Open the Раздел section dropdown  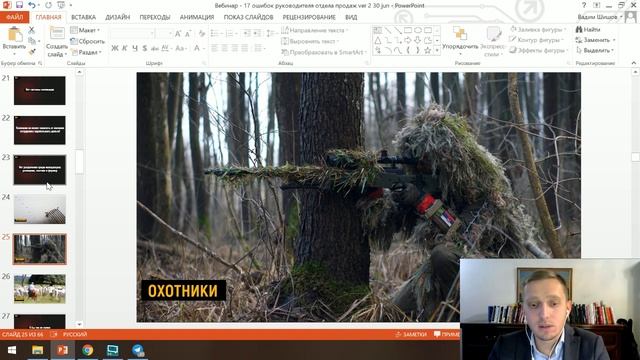pos(86,52)
